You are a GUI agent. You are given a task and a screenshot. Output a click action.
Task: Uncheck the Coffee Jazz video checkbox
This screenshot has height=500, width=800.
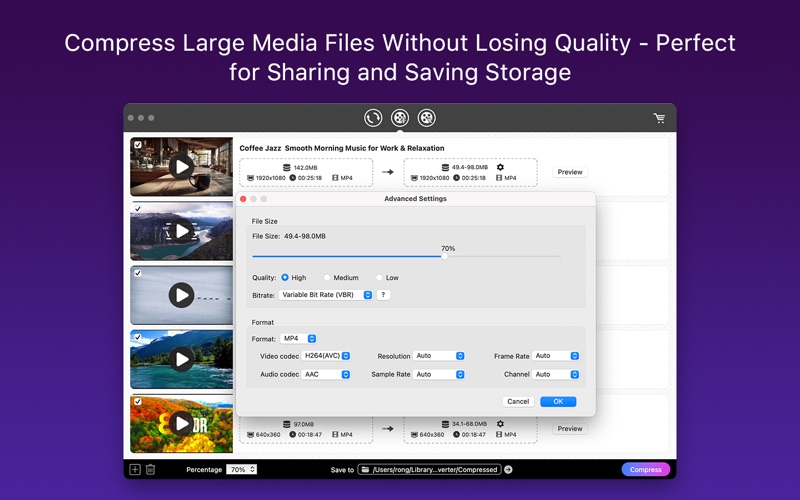(x=138, y=145)
